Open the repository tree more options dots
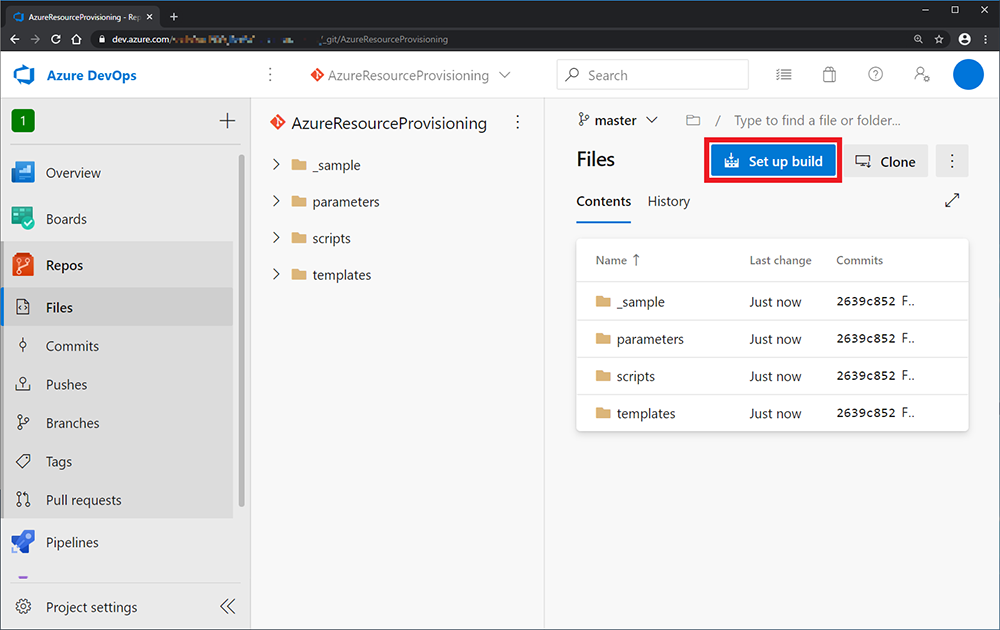1000x630 pixels. pos(518,122)
